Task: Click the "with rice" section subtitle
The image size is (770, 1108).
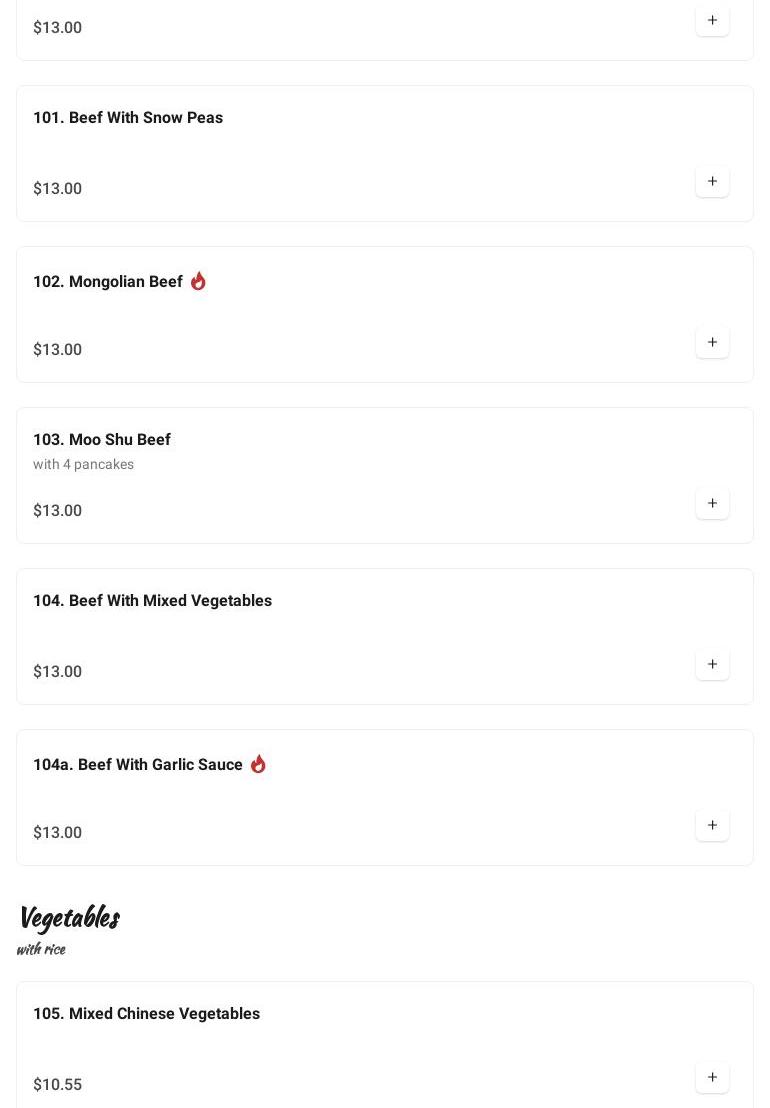Action: point(41,949)
